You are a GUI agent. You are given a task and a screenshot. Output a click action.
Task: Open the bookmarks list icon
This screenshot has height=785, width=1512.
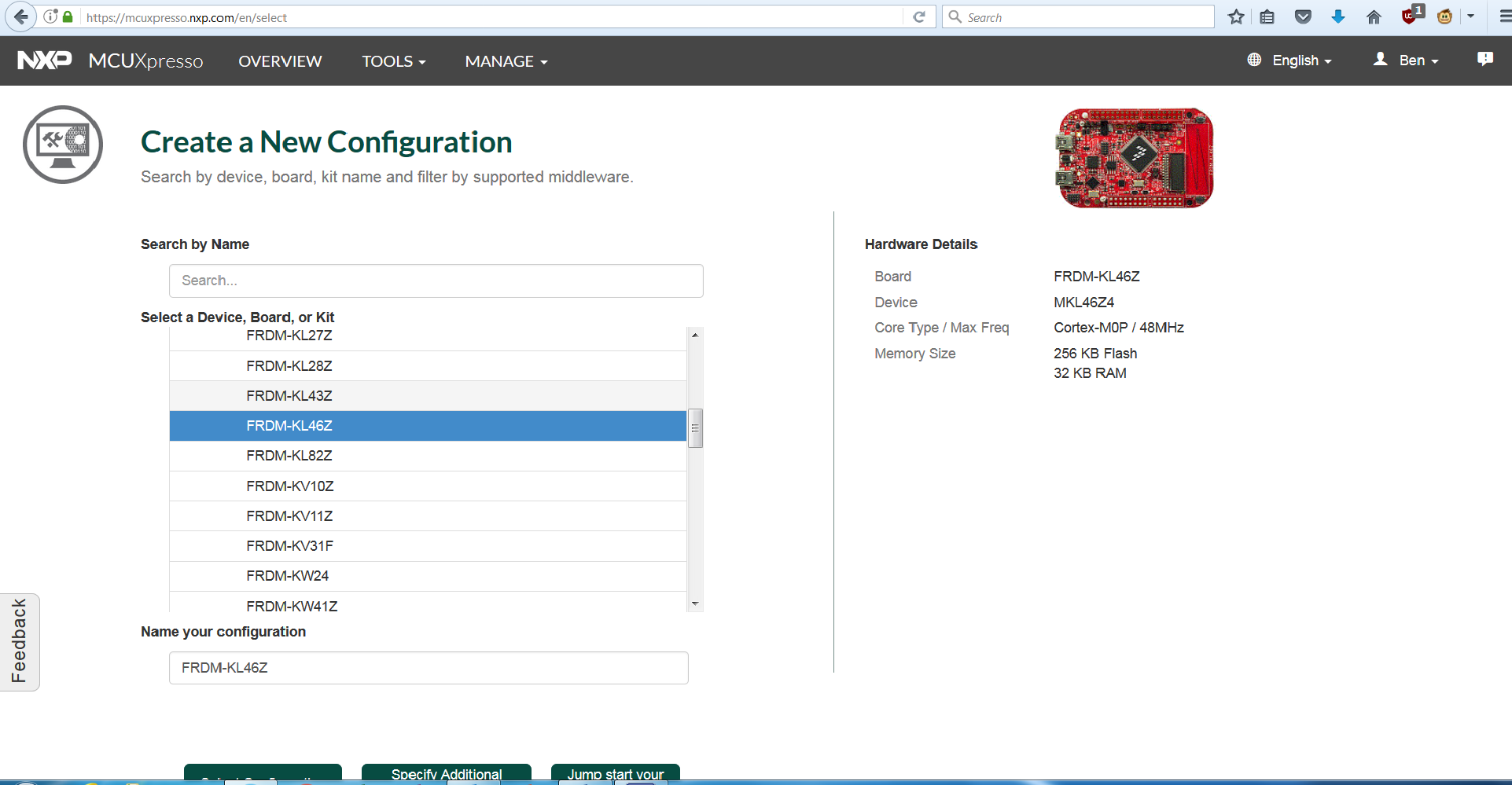point(1267,17)
